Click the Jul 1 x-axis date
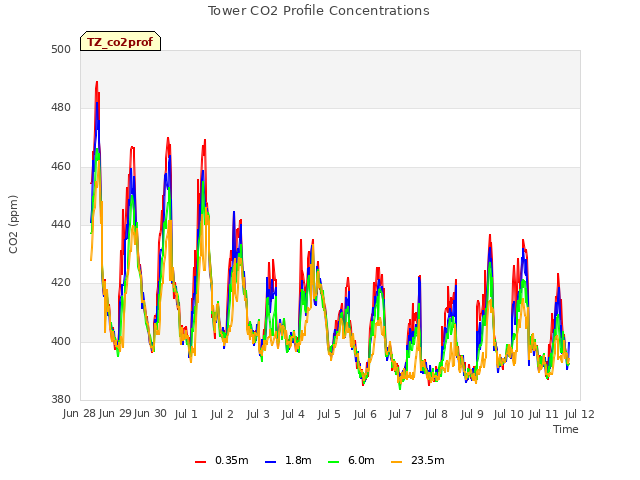This screenshot has width=640, height=480. coord(186,414)
